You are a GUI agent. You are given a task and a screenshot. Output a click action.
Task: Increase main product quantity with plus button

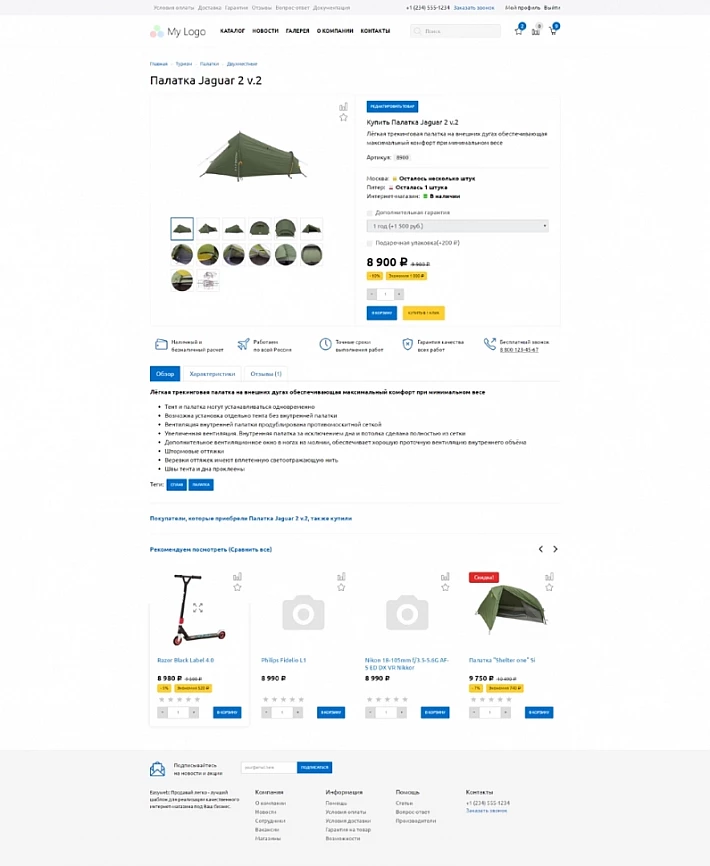tap(399, 294)
